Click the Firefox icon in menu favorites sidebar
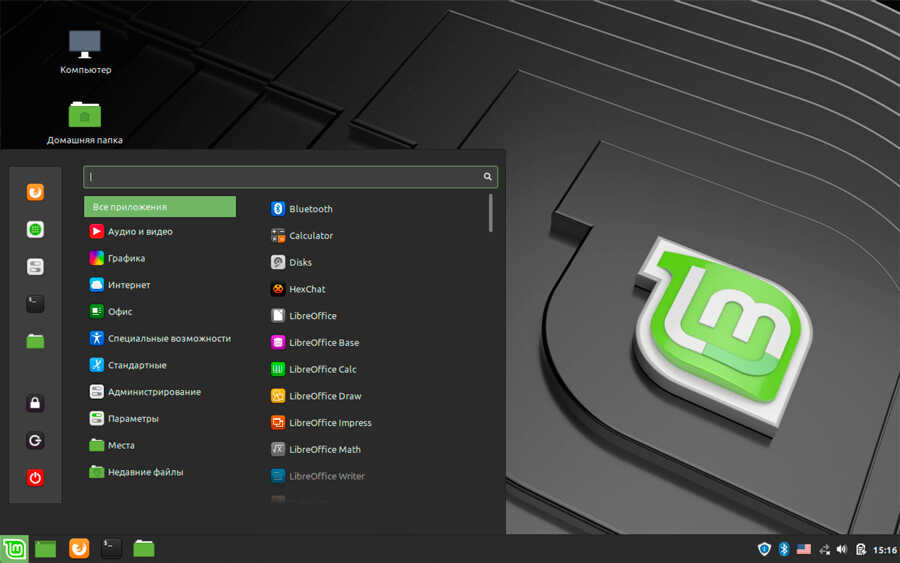 click(35, 190)
